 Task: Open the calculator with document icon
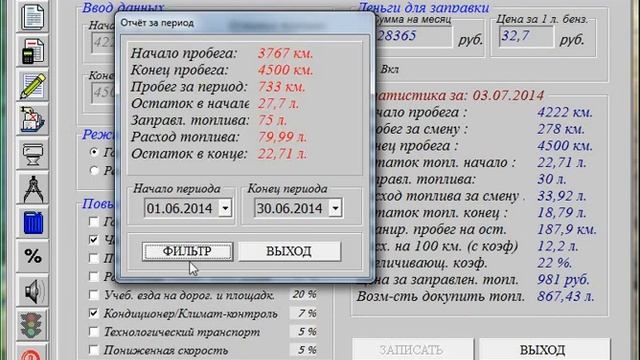pos(33,51)
